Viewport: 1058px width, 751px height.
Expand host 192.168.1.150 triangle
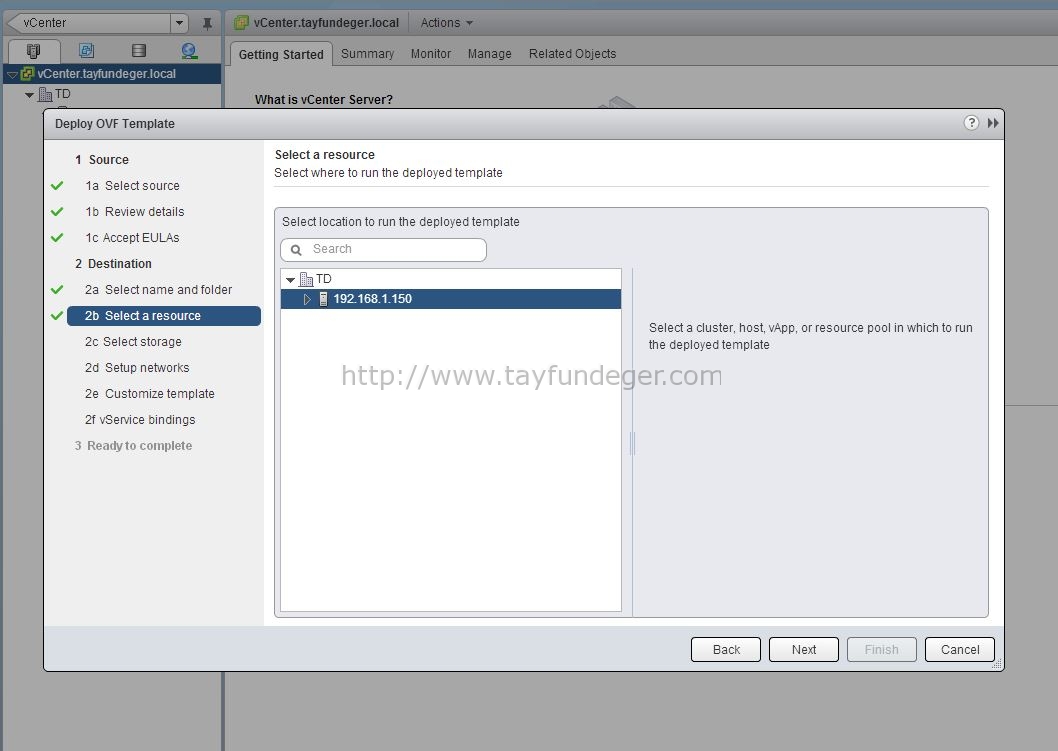point(307,299)
